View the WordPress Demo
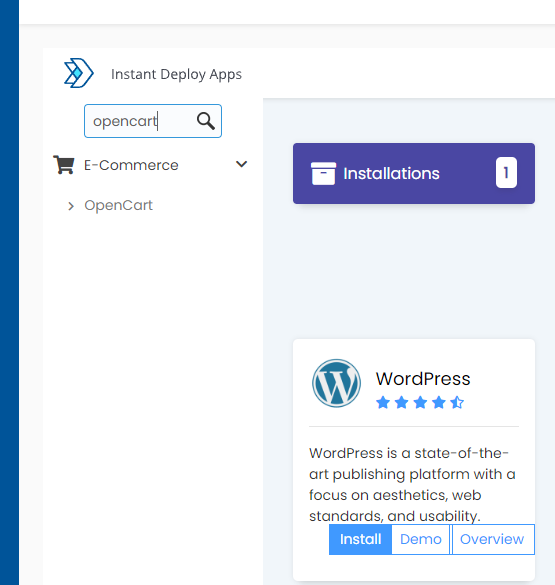Image resolution: width=555 pixels, height=585 pixels. tap(420, 539)
